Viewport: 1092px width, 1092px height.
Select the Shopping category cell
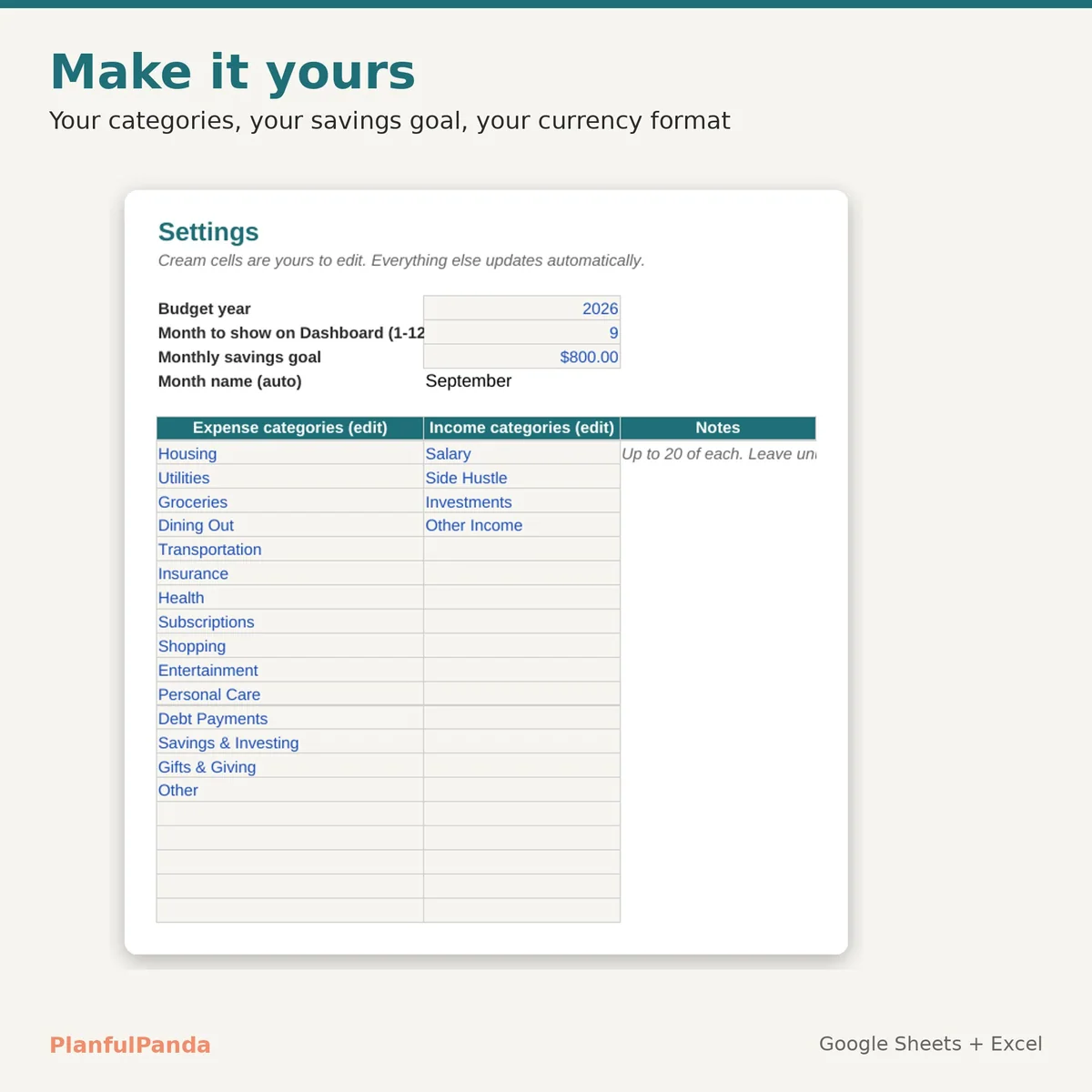point(290,645)
